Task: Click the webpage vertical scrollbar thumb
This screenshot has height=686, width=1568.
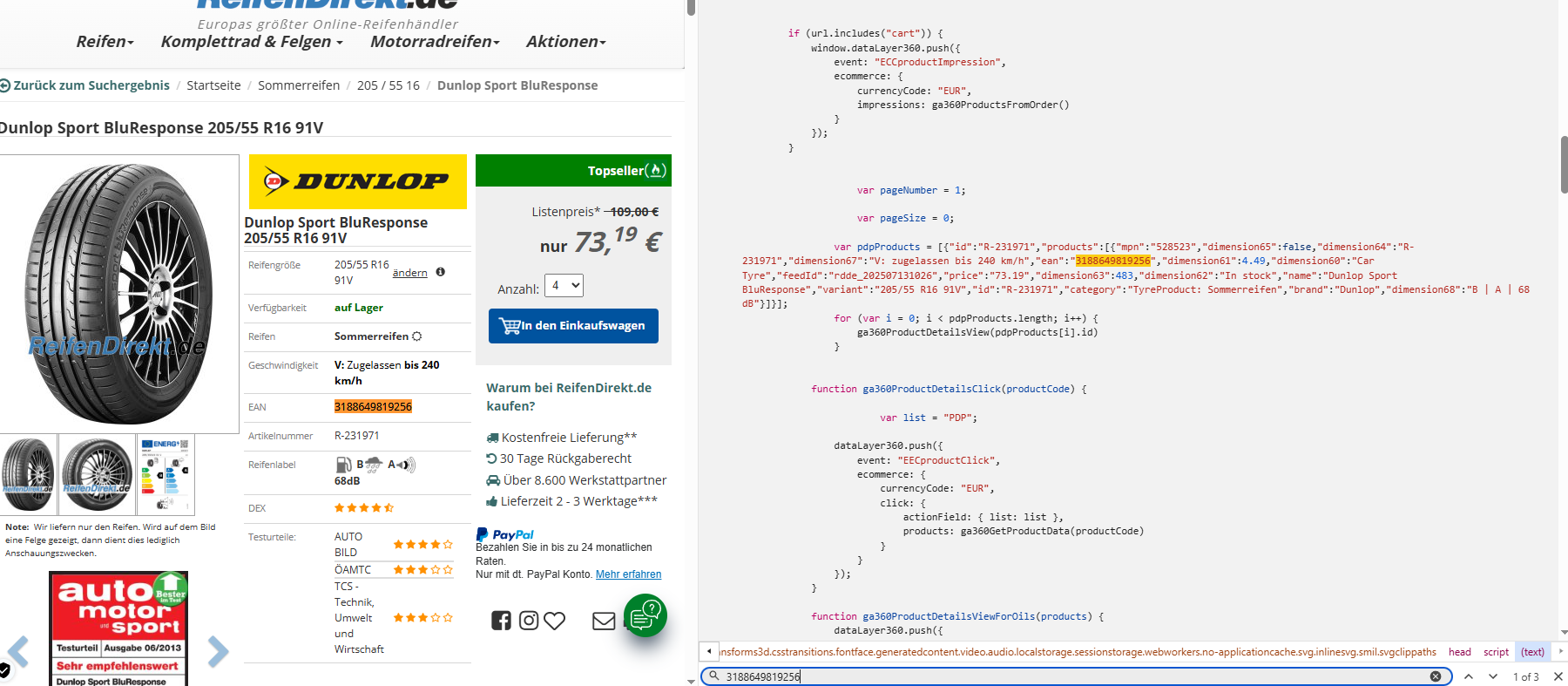Action: click(x=691, y=8)
